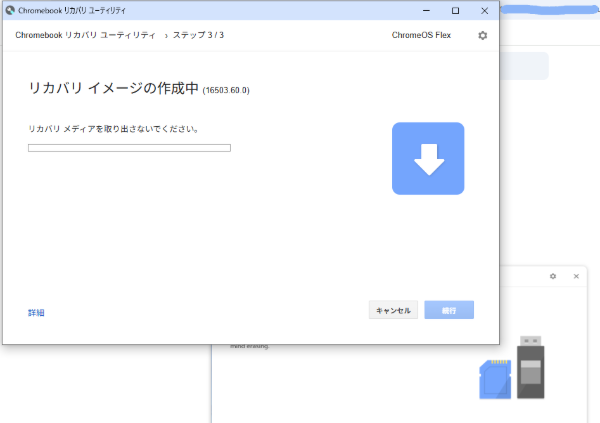The image size is (600, 423).
Task: Select the Chromebook リカバリ ユーティリティ breadcrumb
Action: click(85, 35)
